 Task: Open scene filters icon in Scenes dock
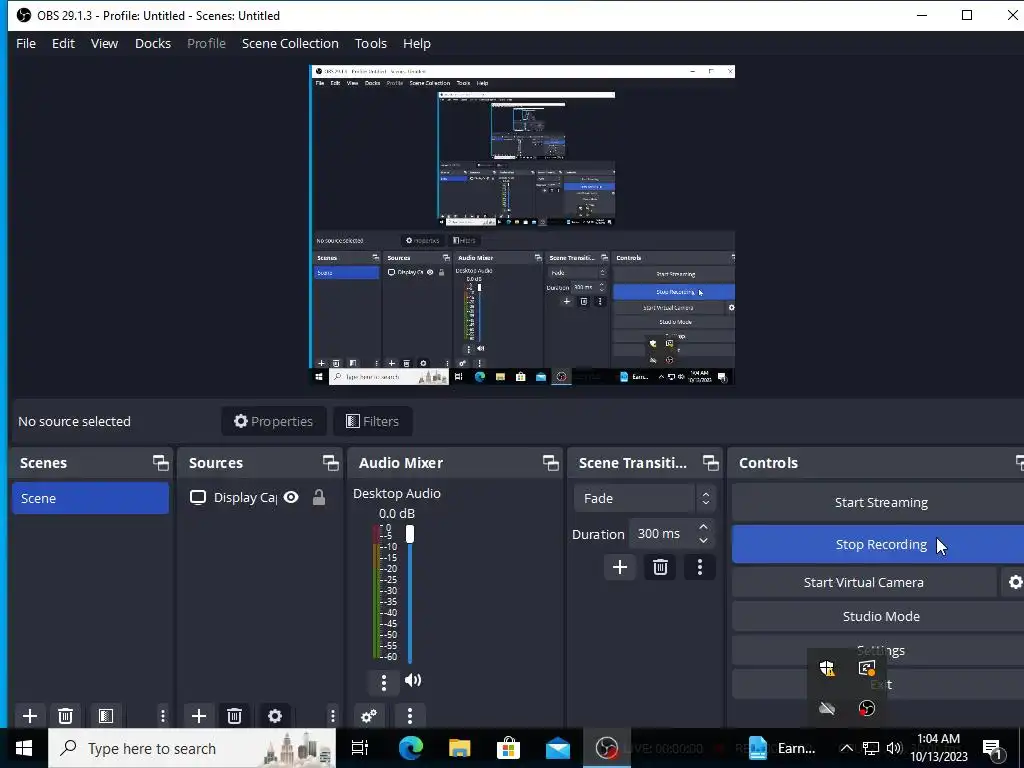pos(106,716)
